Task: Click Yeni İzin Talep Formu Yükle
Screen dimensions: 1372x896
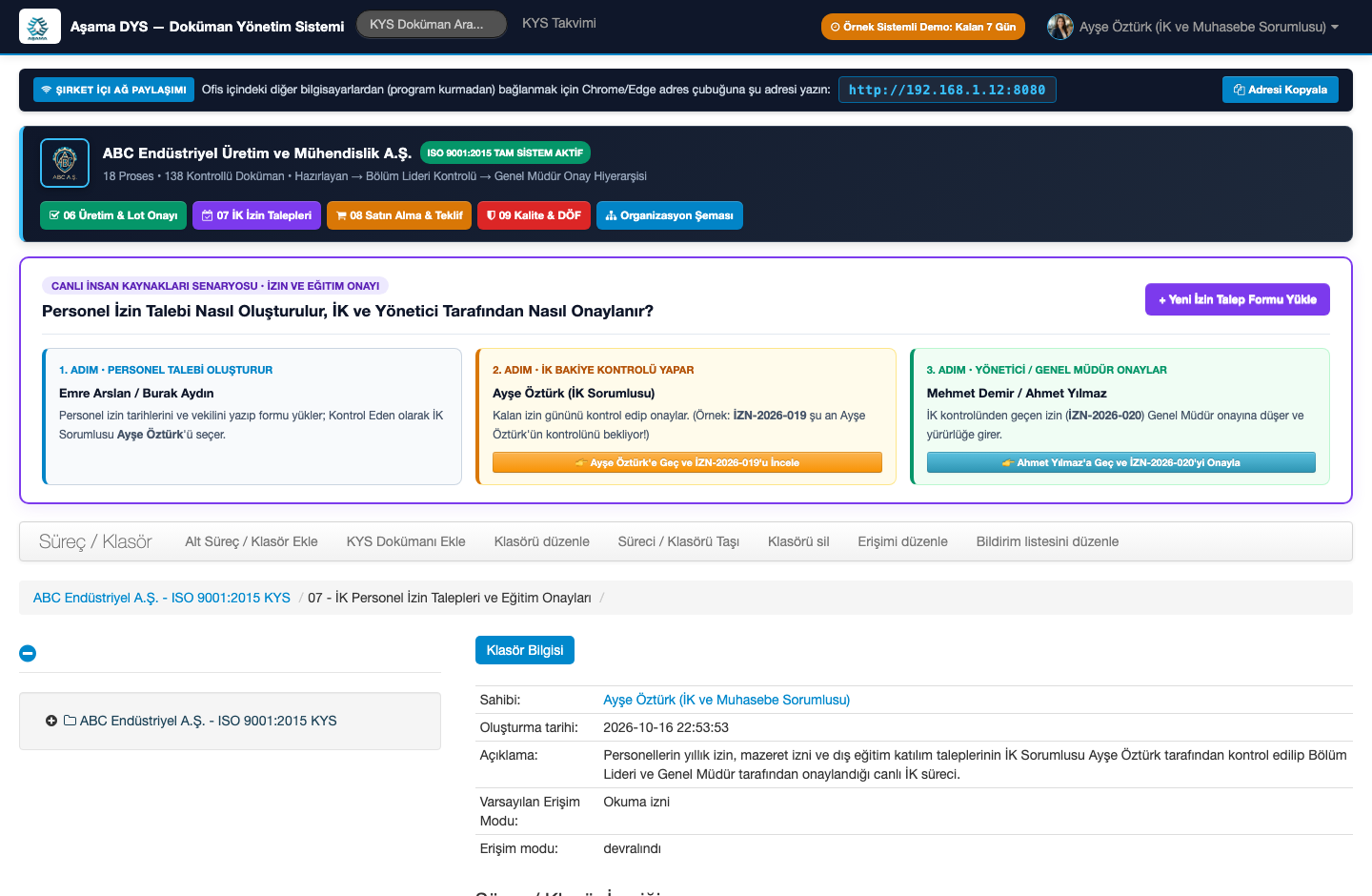Action: coord(1238,299)
